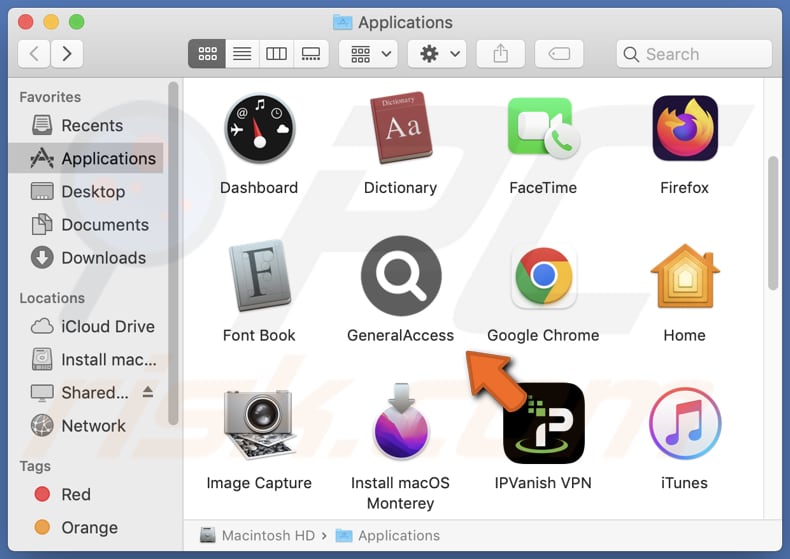790x559 pixels.
Task: Switch to icon view
Action: tap(207, 53)
